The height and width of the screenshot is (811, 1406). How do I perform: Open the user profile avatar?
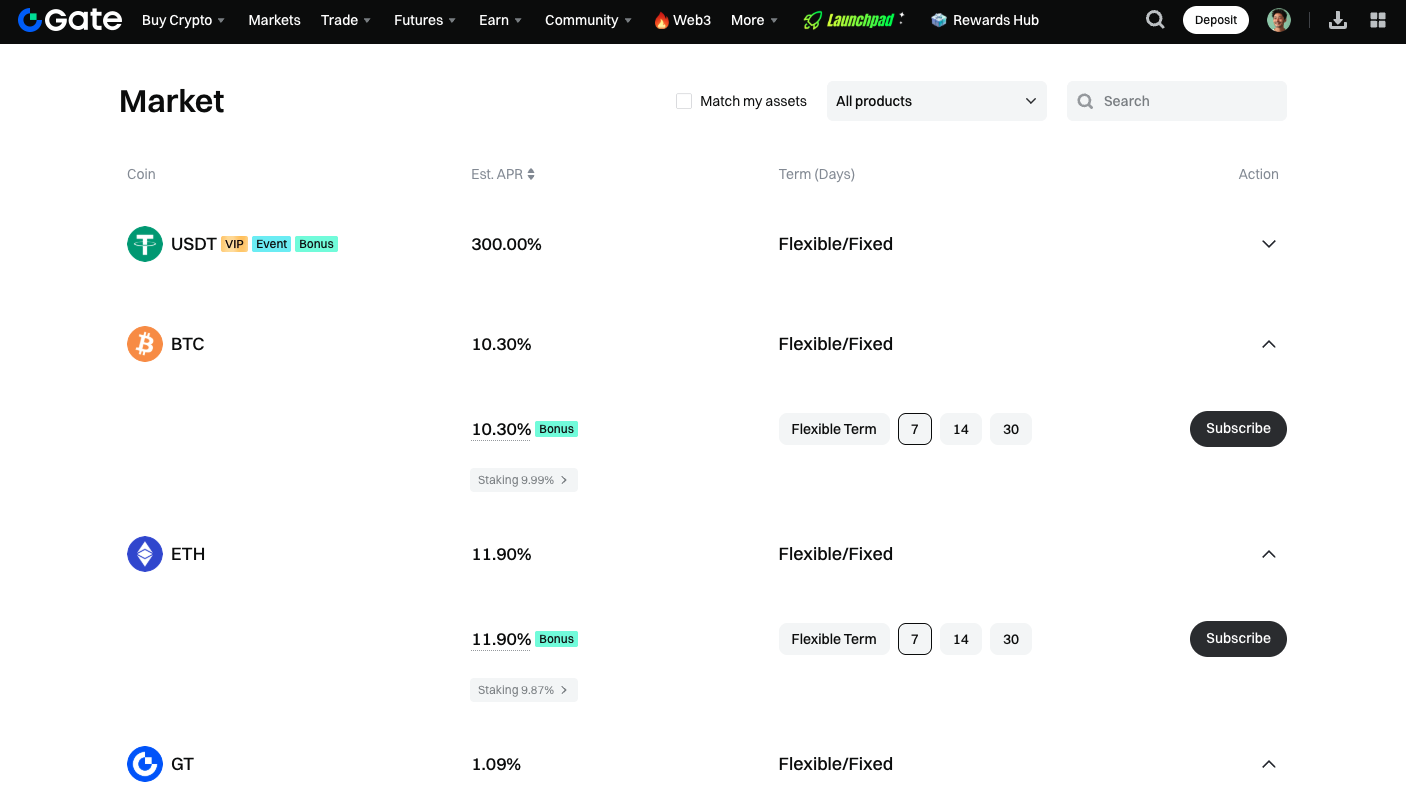1278,20
